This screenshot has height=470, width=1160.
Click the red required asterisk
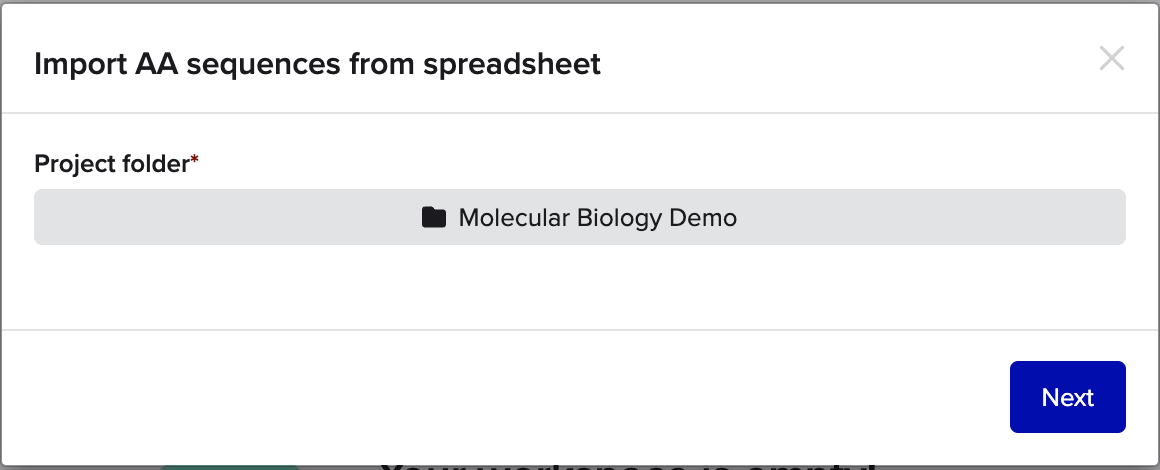pos(195,162)
